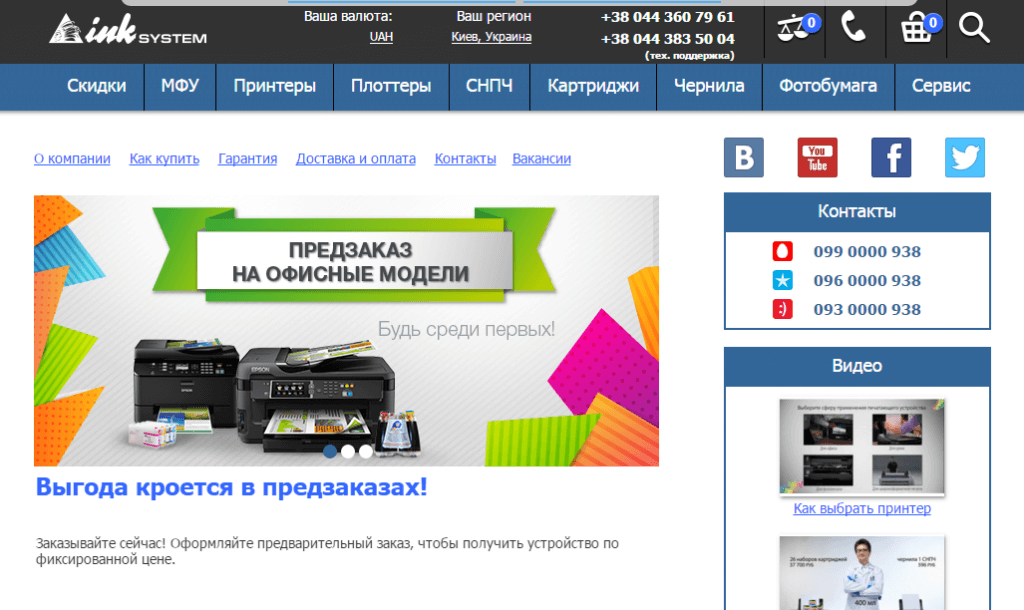This screenshot has width=1024, height=610.
Task: Open the product comparison scales icon
Action: 793,29
